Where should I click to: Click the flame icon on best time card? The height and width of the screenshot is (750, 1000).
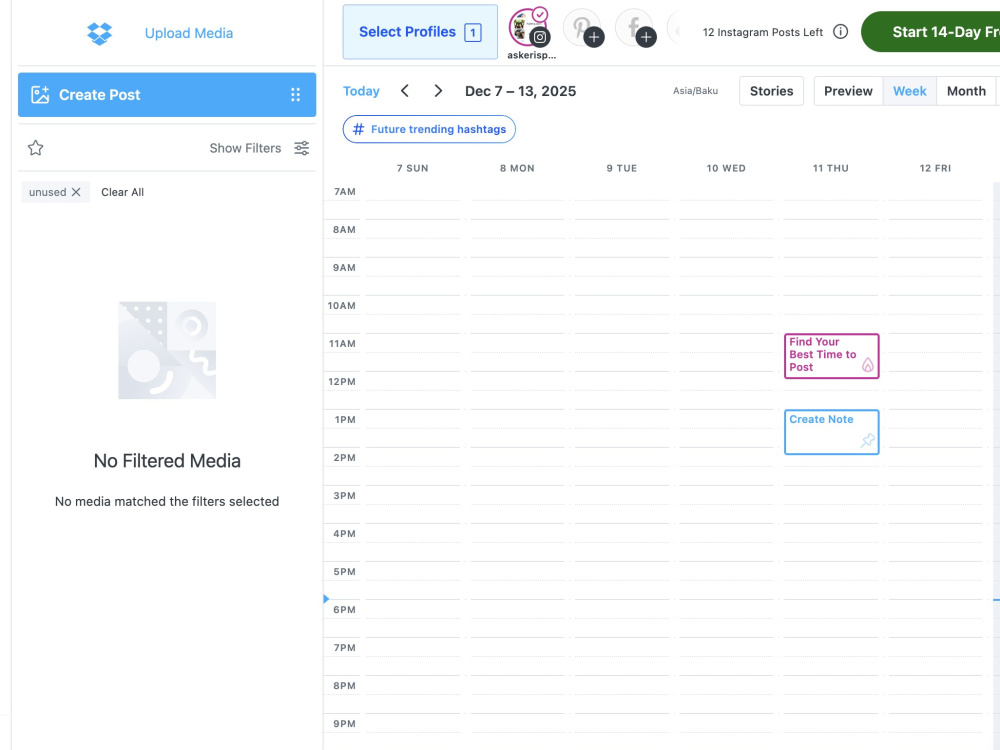[x=868, y=365]
